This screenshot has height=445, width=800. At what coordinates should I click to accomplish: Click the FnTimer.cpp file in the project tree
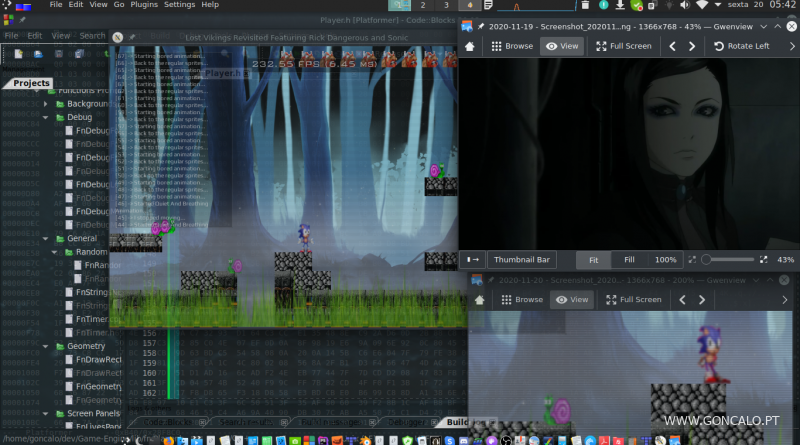coord(92,319)
